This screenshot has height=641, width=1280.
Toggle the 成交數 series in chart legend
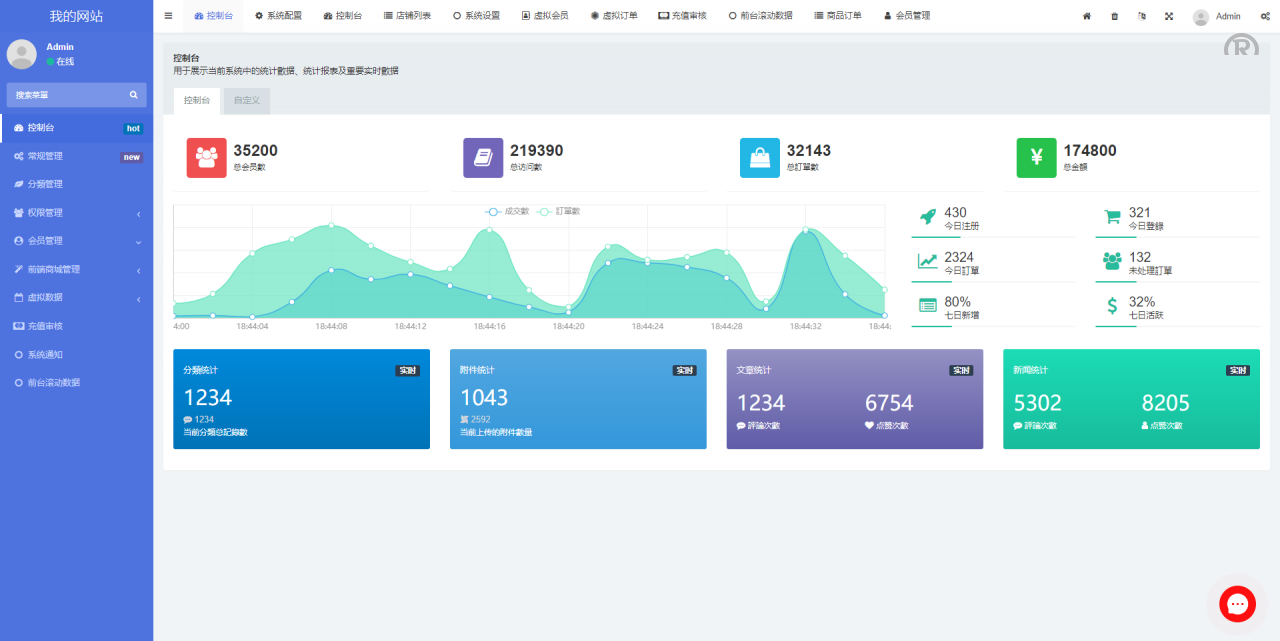(x=508, y=211)
